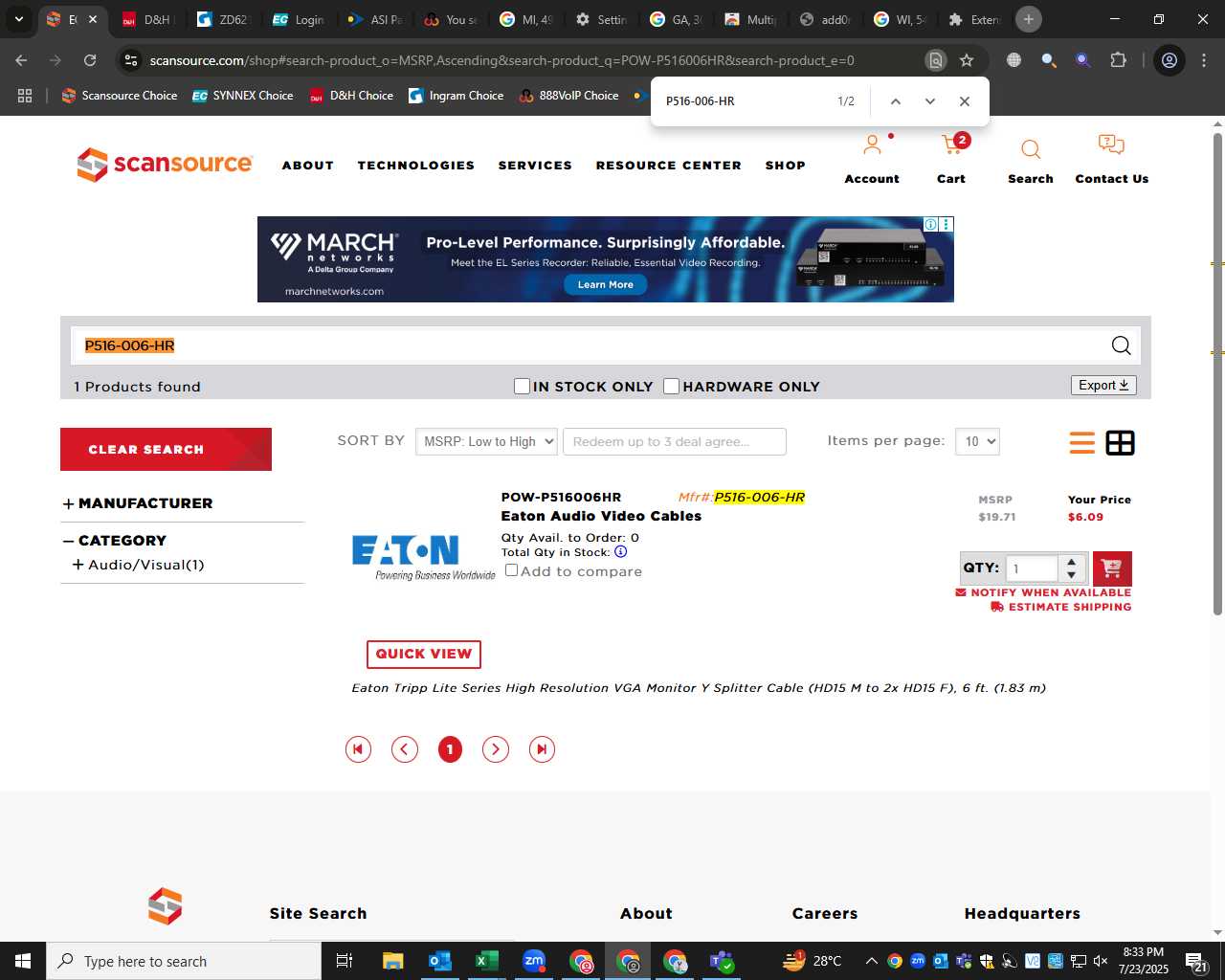
Task: Open Chrome profile avatar icon
Action: click(1169, 60)
